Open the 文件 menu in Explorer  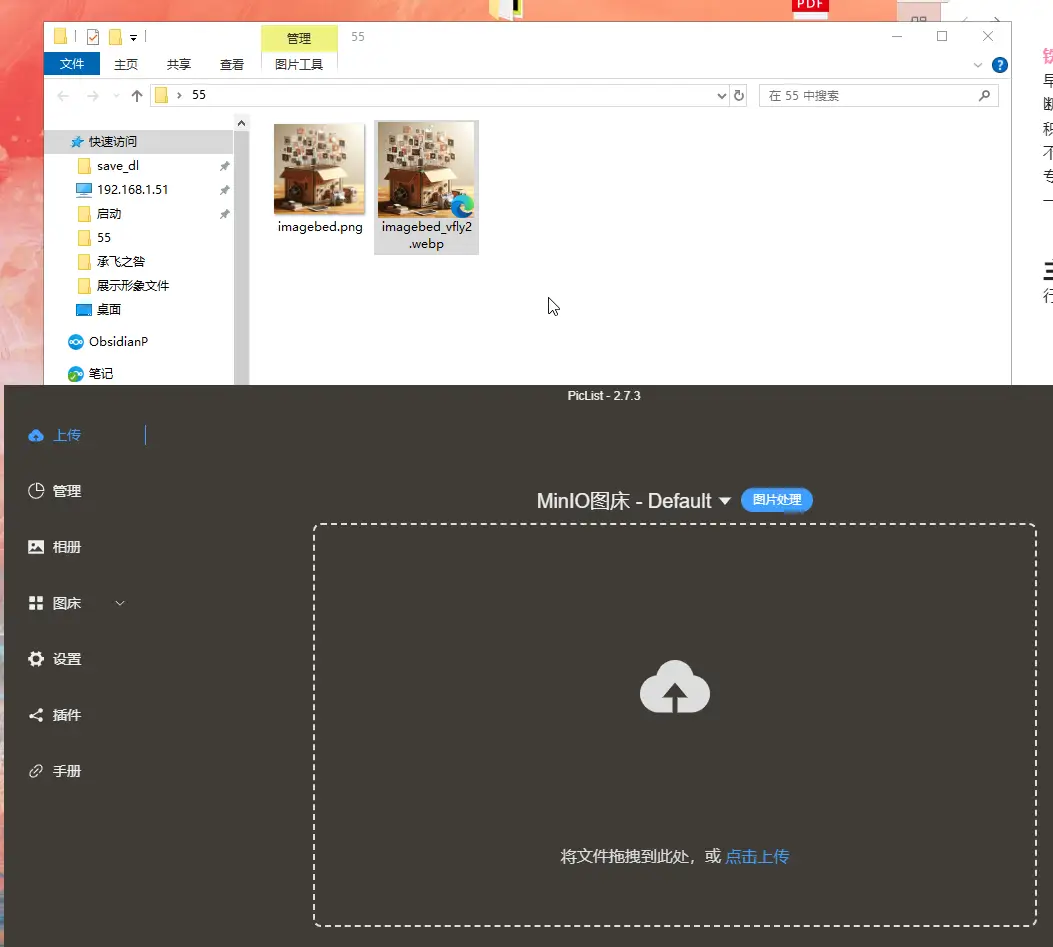(72, 64)
